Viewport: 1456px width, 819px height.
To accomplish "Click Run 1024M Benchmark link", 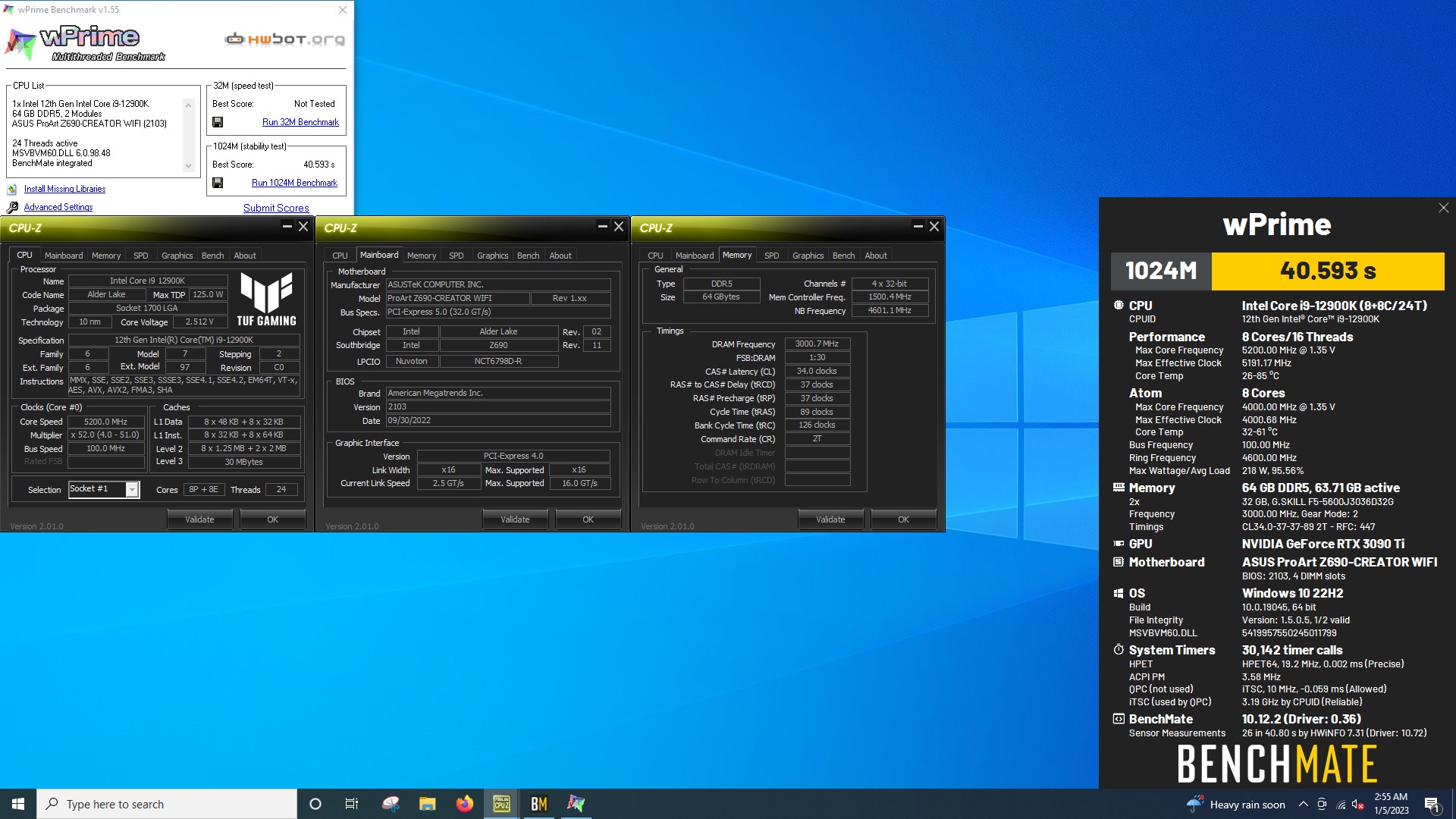I will point(294,183).
